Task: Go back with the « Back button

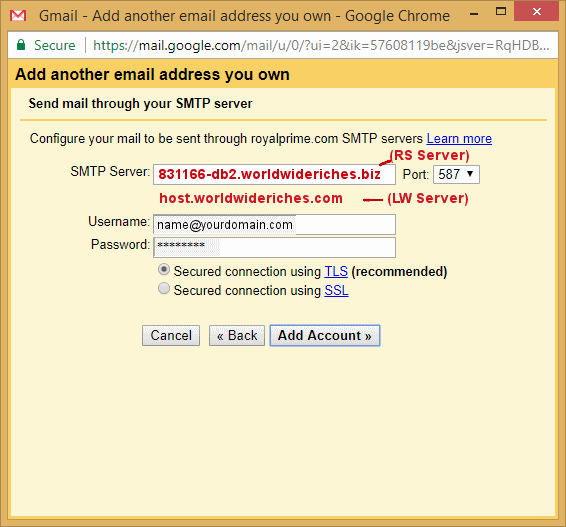Action: (237, 335)
